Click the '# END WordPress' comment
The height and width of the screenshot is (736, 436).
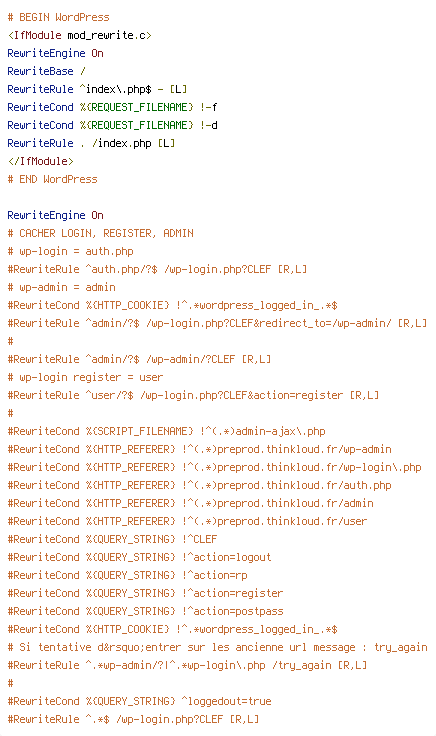click(x=53, y=179)
